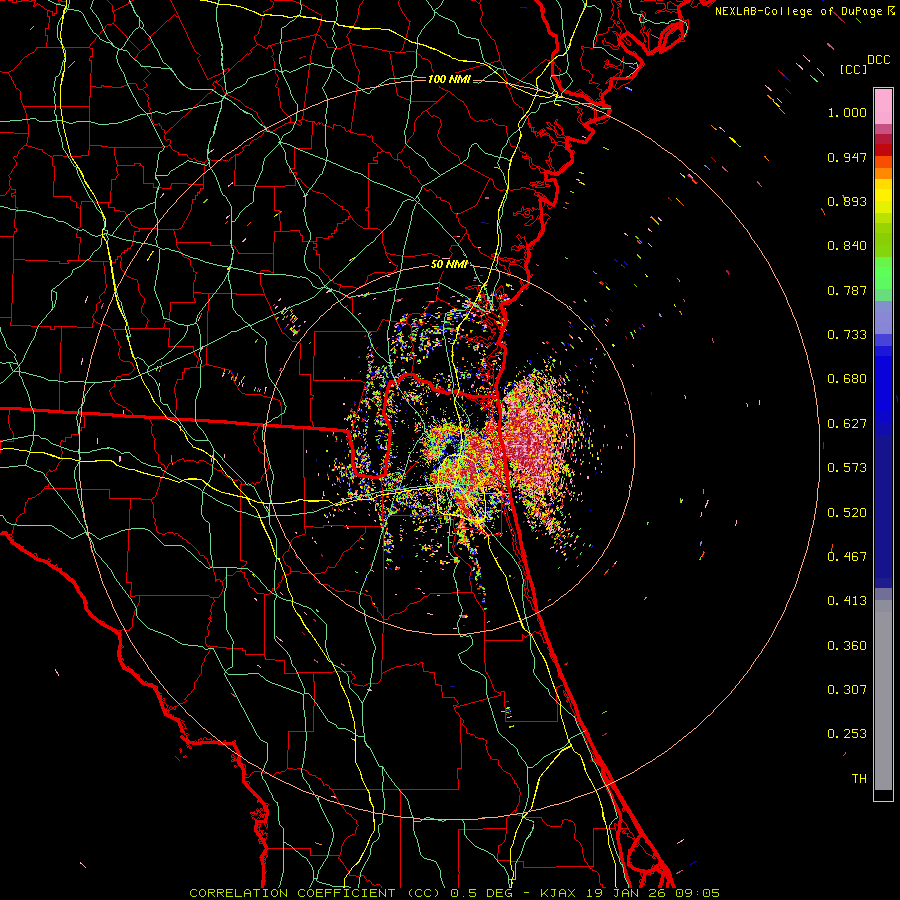
Task: Click the 0.787 scale value
Action: click(x=847, y=290)
